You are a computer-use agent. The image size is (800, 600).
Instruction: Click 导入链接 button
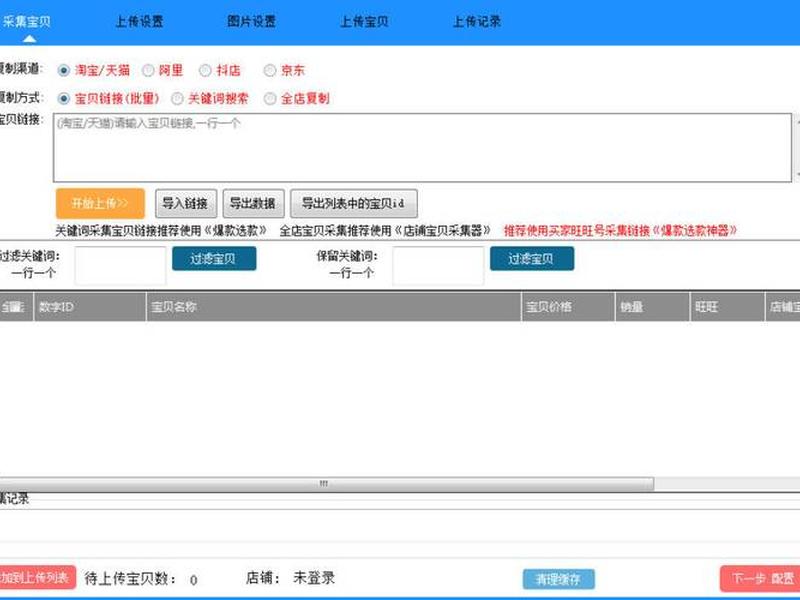pos(186,204)
